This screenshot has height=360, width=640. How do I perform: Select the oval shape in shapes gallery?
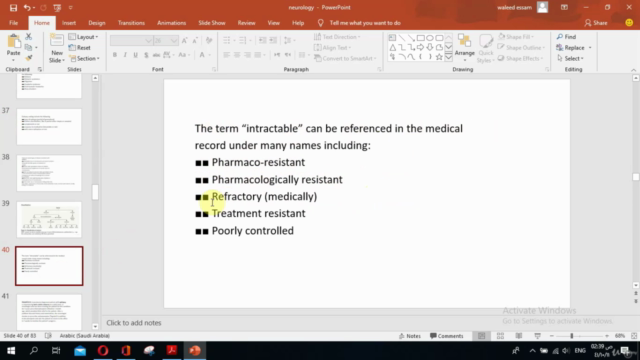tap(430, 38)
